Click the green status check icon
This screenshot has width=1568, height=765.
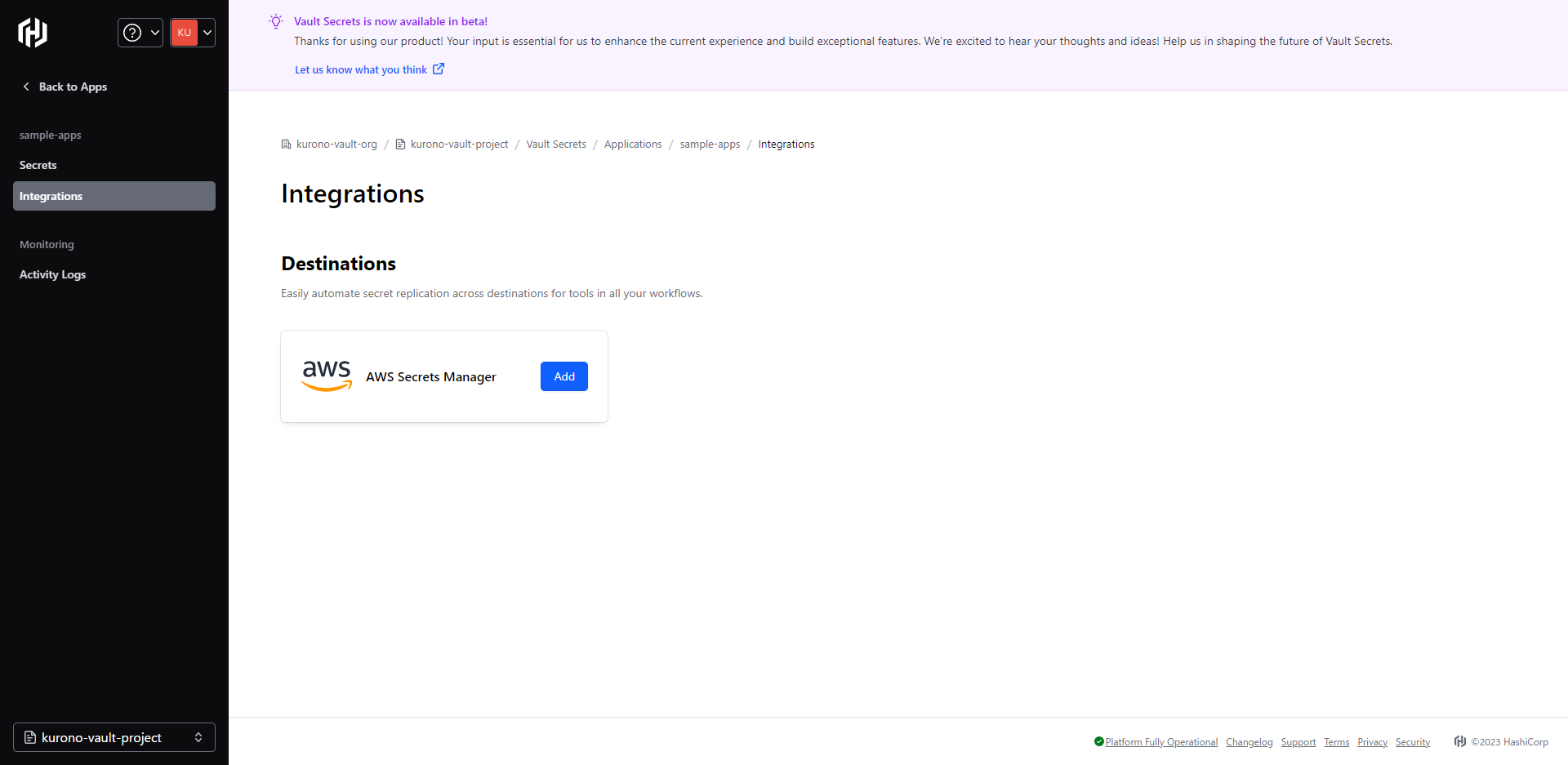1099,741
